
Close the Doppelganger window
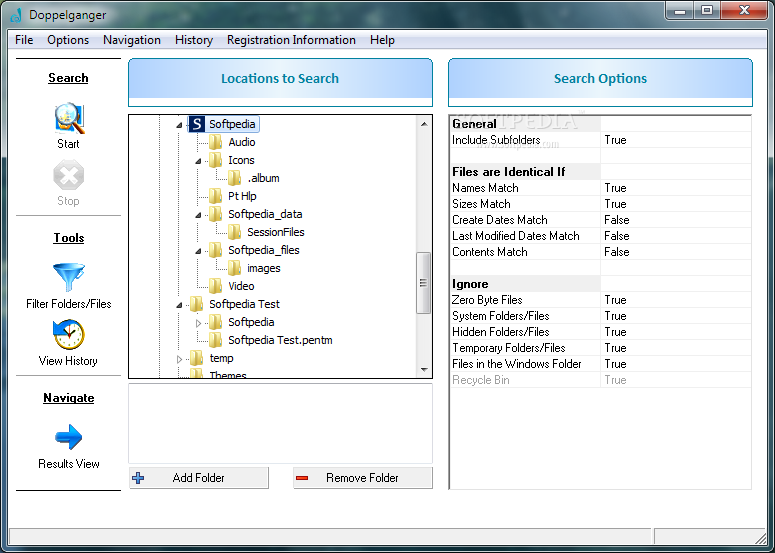tap(744, 10)
